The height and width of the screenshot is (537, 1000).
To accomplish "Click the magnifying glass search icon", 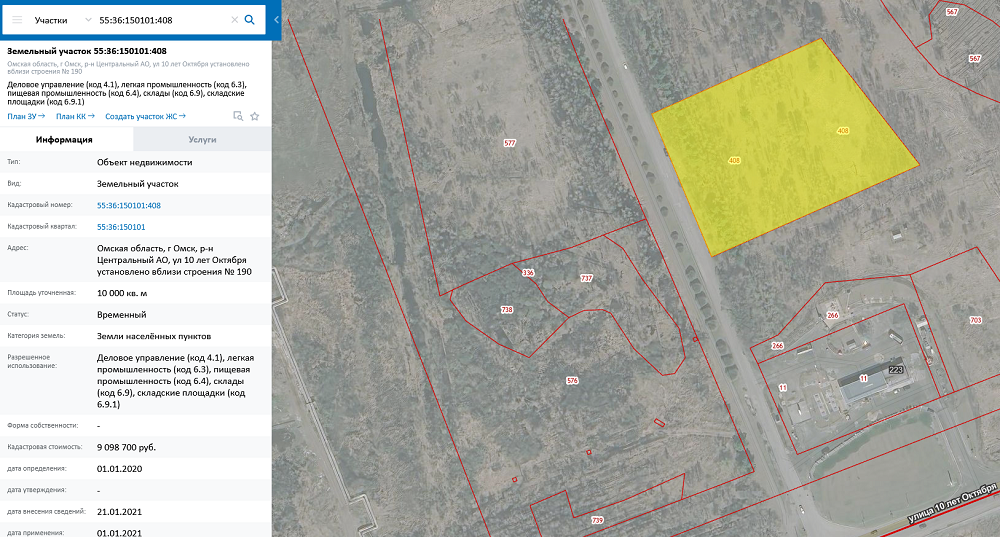I will click(250, 20).
